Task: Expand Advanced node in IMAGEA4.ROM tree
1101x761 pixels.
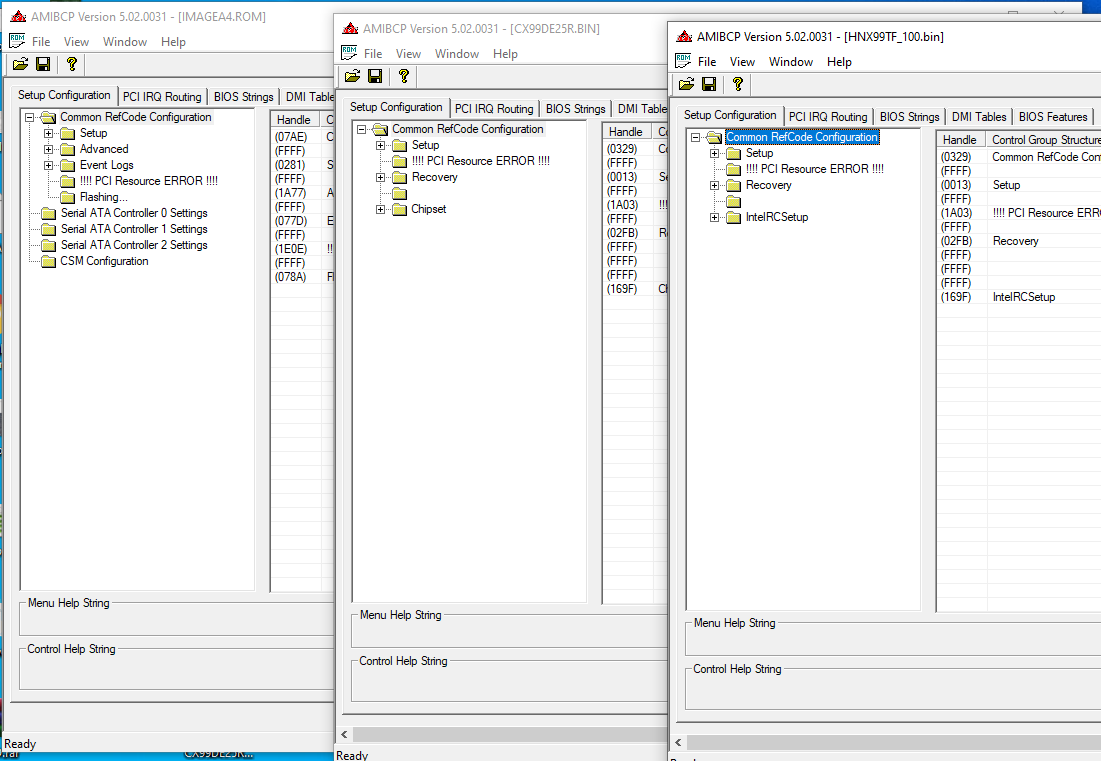Action: click(x=48, y=150)
